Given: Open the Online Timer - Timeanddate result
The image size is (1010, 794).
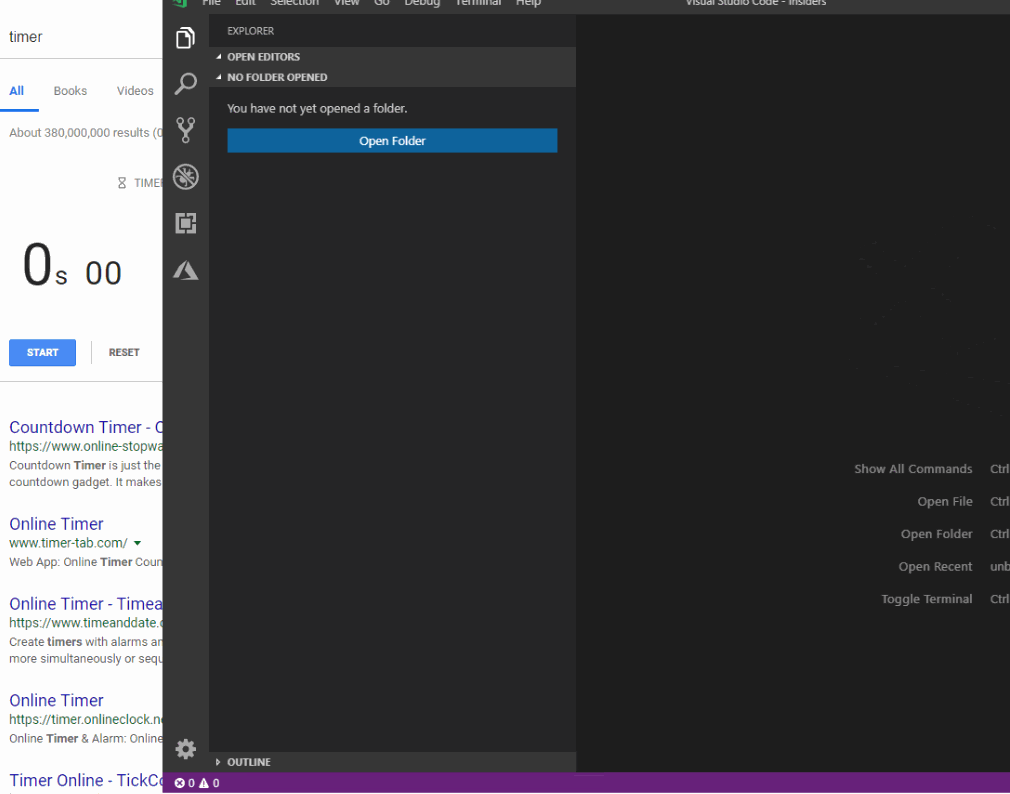Looking at the screenshot, I should (x=86, y=603).
